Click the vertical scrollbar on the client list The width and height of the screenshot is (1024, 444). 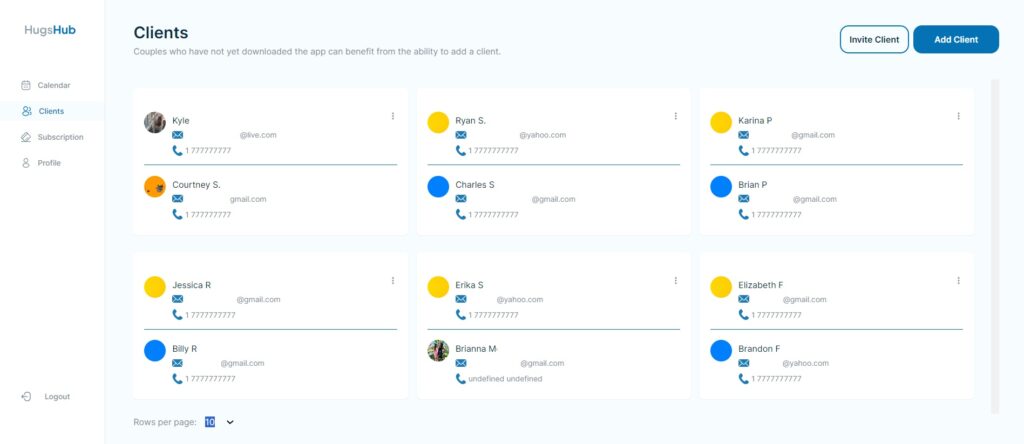tap(994, 245)
